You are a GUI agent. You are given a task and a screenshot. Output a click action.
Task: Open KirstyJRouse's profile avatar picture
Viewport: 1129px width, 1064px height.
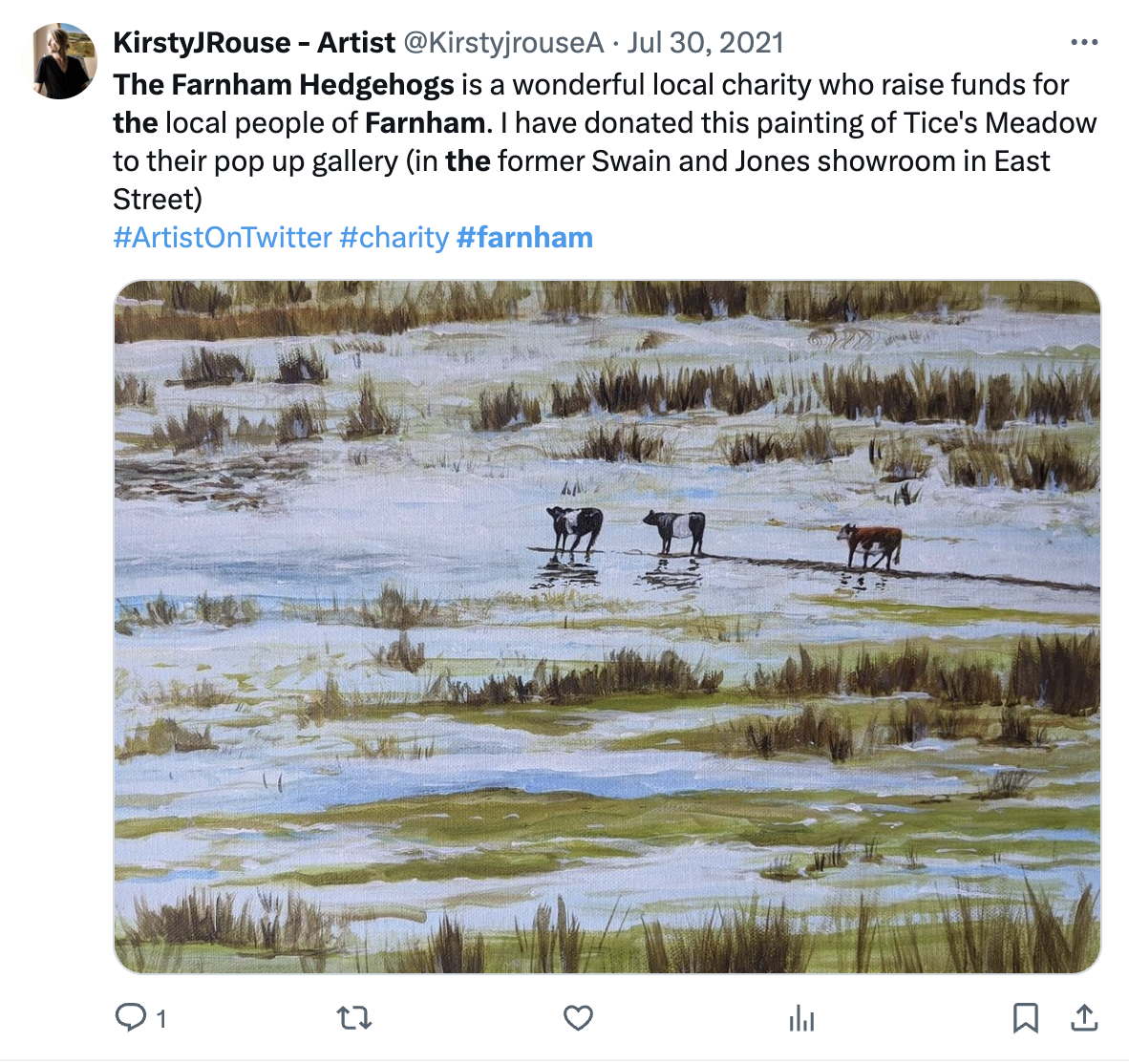point(61,61)
